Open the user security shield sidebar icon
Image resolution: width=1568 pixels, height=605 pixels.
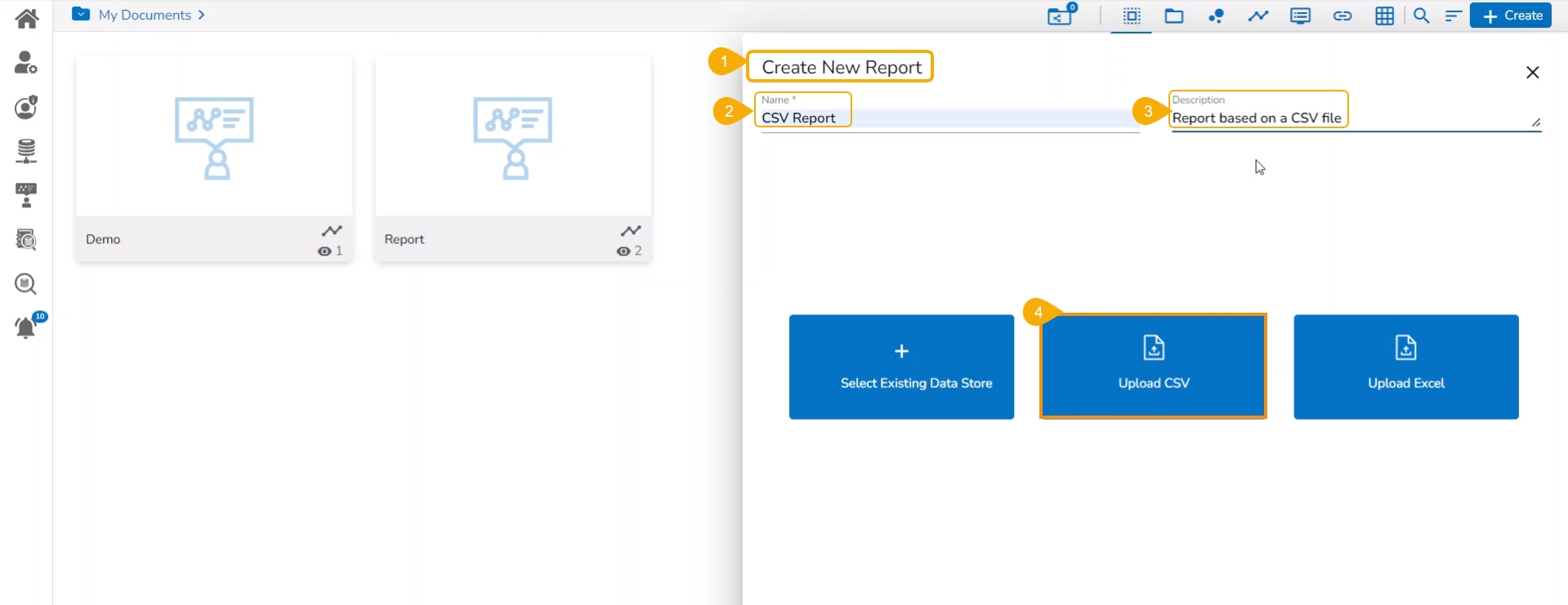click(26, 107)
